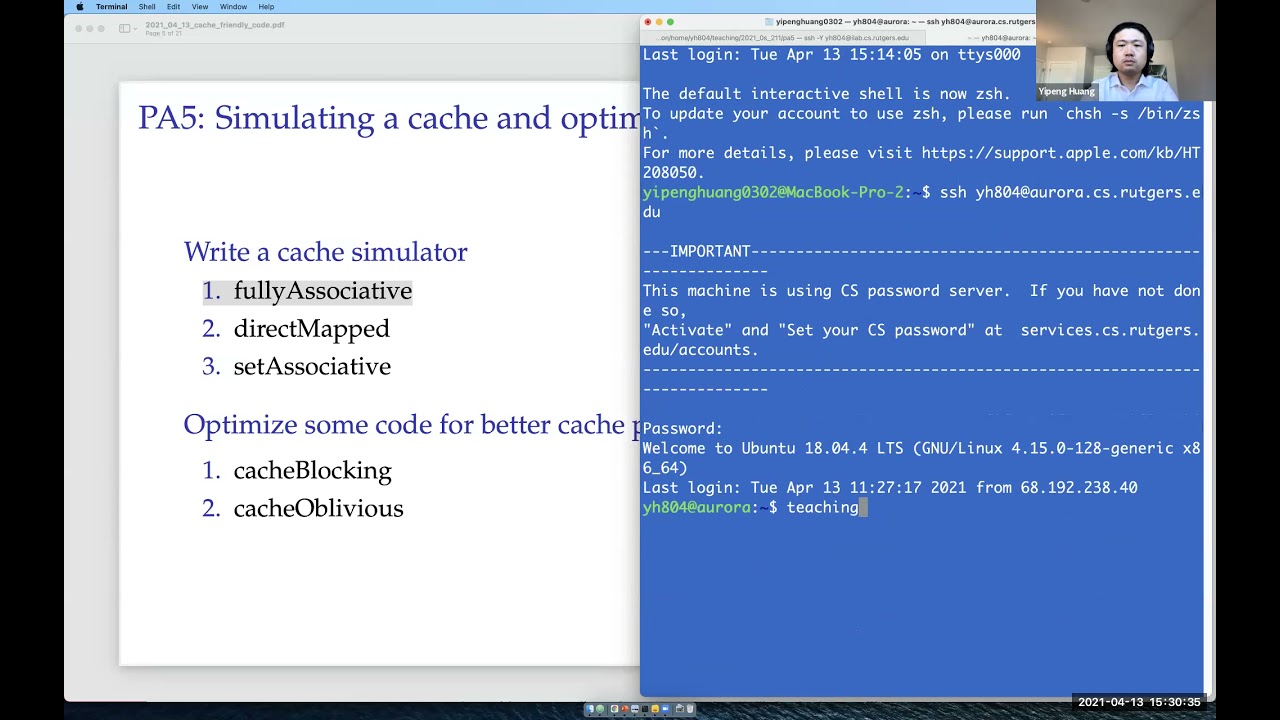The height and width of the screenshot is (720, 1280).
Task: Click the Last login from 68.192.238.40 line
Action: point(890,488)
